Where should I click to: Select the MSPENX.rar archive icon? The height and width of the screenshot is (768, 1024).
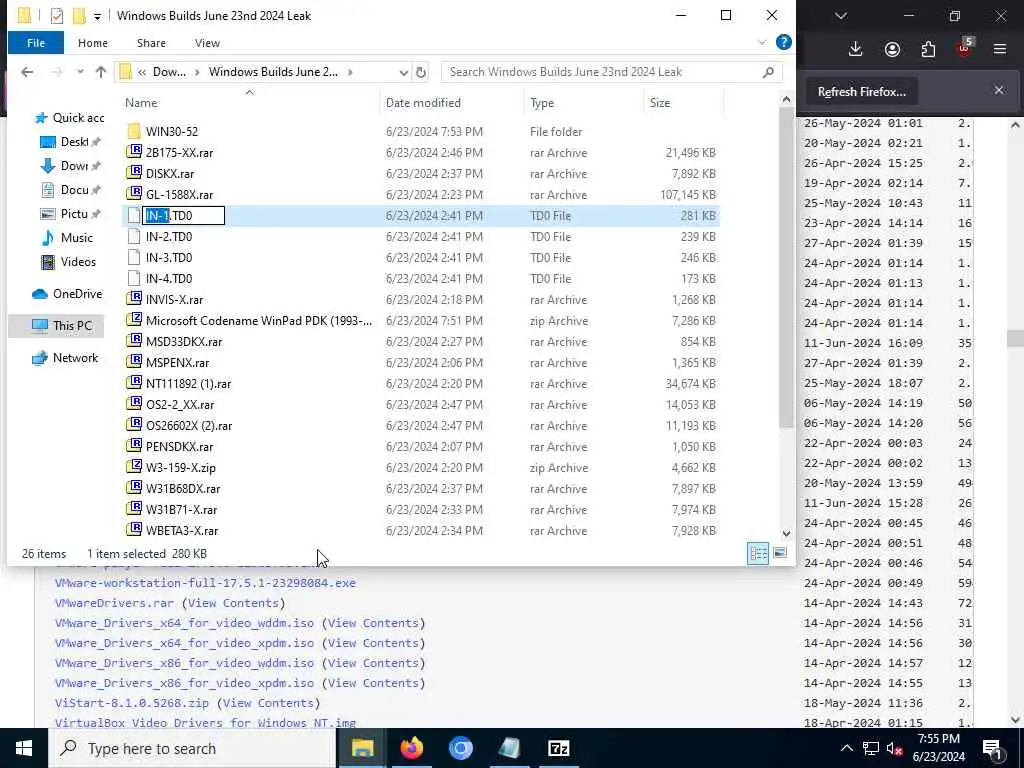click(134, 362)
